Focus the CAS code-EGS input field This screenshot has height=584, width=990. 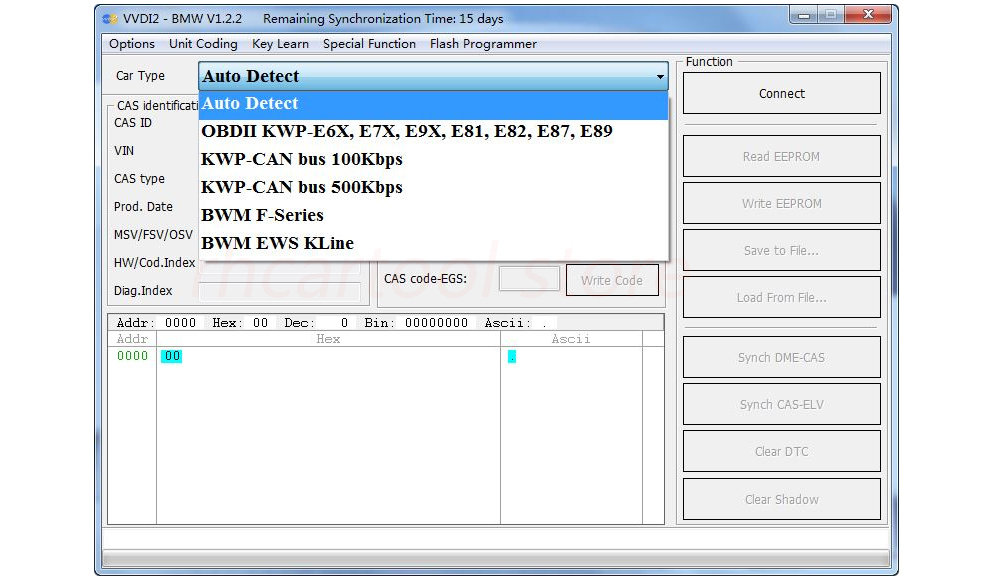pos(529,279)
